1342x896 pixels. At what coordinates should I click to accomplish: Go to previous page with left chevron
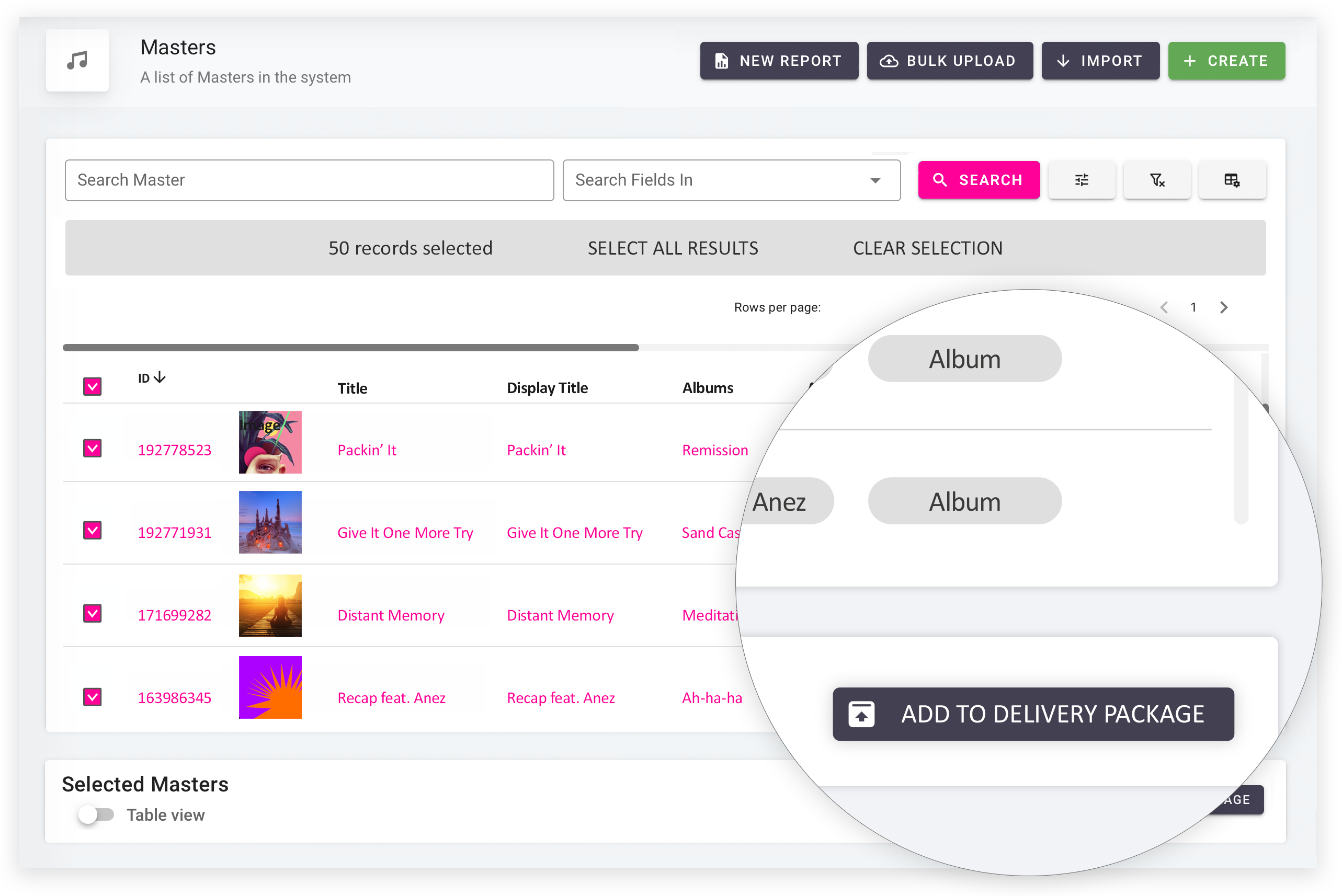pos(1164,307)
